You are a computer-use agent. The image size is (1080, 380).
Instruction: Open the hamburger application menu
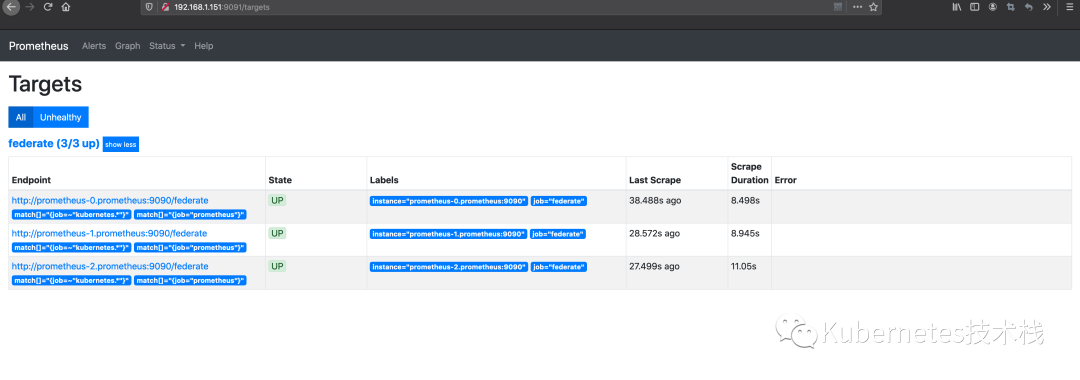point(1070,7)
